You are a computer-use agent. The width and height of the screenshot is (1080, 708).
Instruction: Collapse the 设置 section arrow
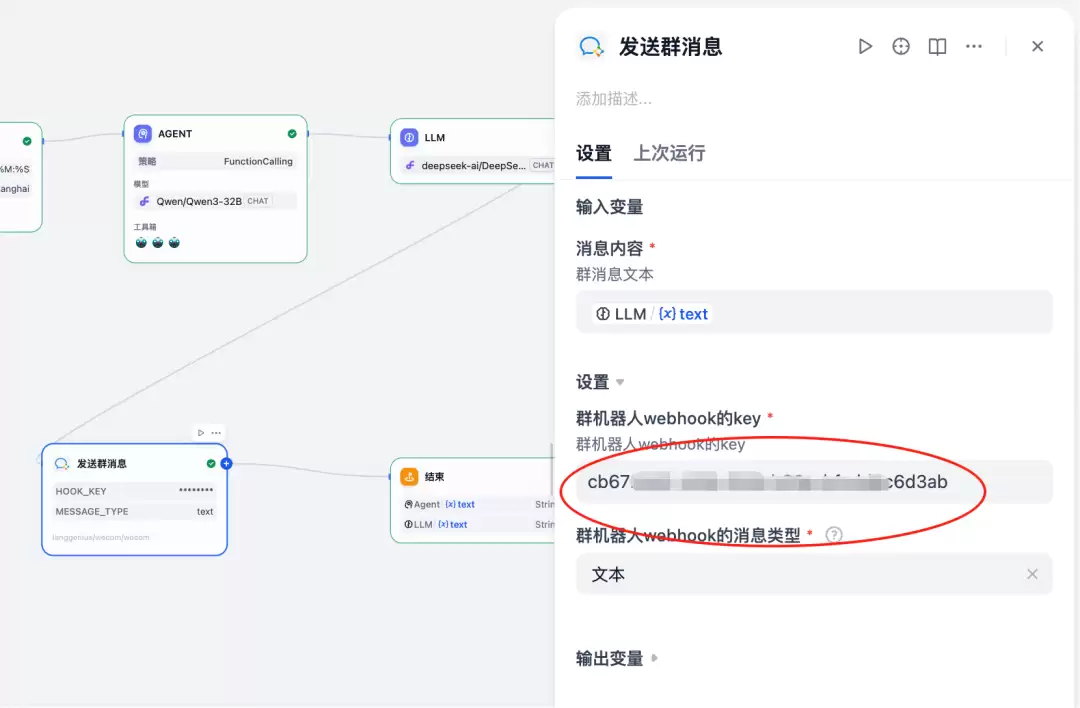tap(620, 382)
